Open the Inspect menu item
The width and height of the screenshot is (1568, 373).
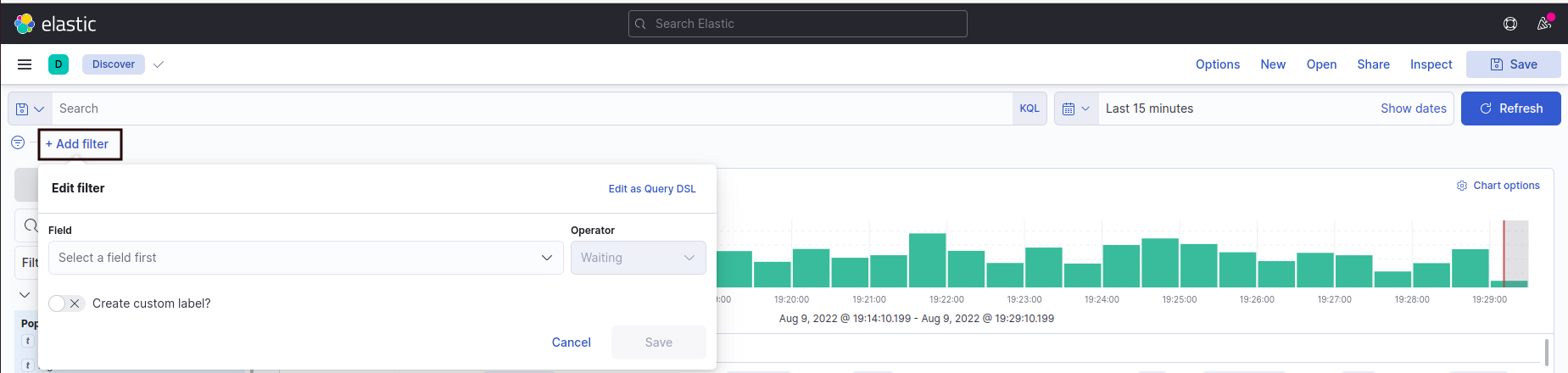click(x=1431, y=64)
